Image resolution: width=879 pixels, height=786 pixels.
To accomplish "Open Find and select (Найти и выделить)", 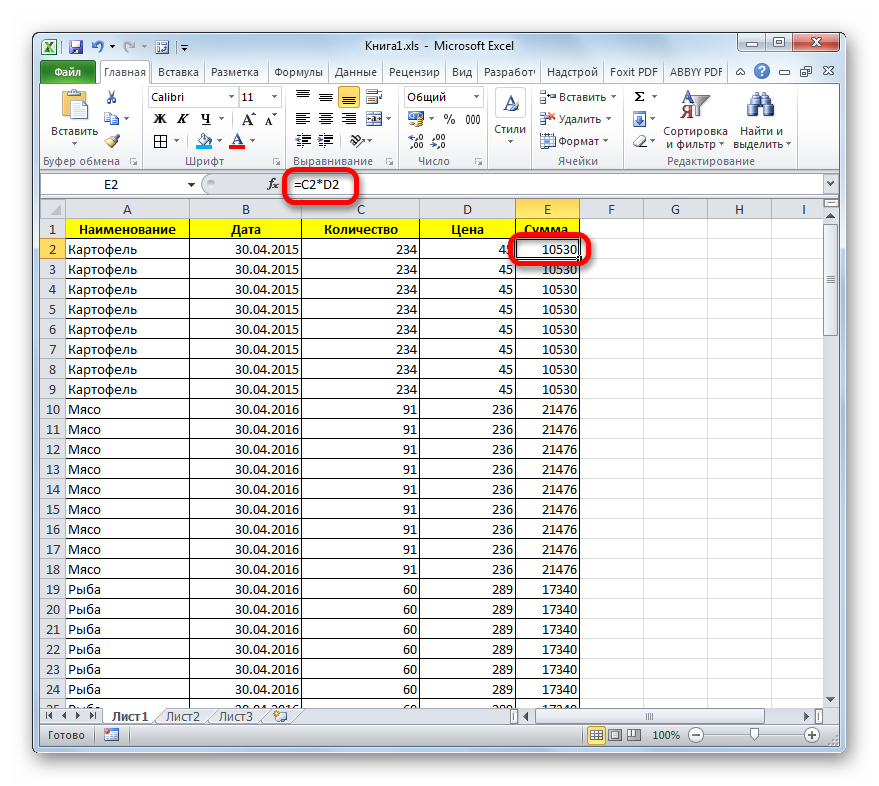I will [761, 120].
